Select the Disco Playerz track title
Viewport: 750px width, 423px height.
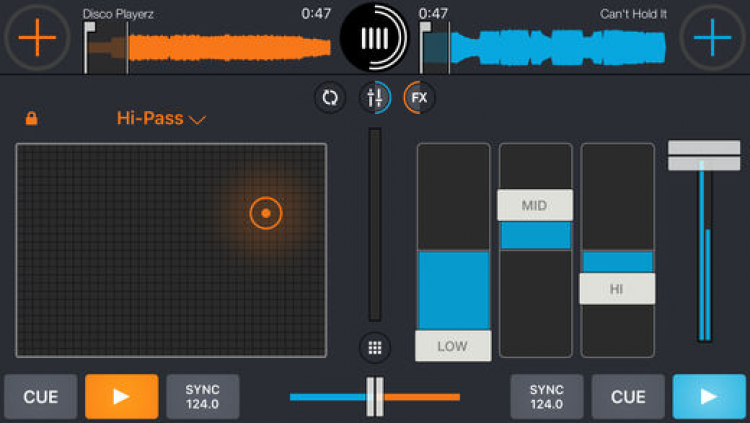click(118, 14)
